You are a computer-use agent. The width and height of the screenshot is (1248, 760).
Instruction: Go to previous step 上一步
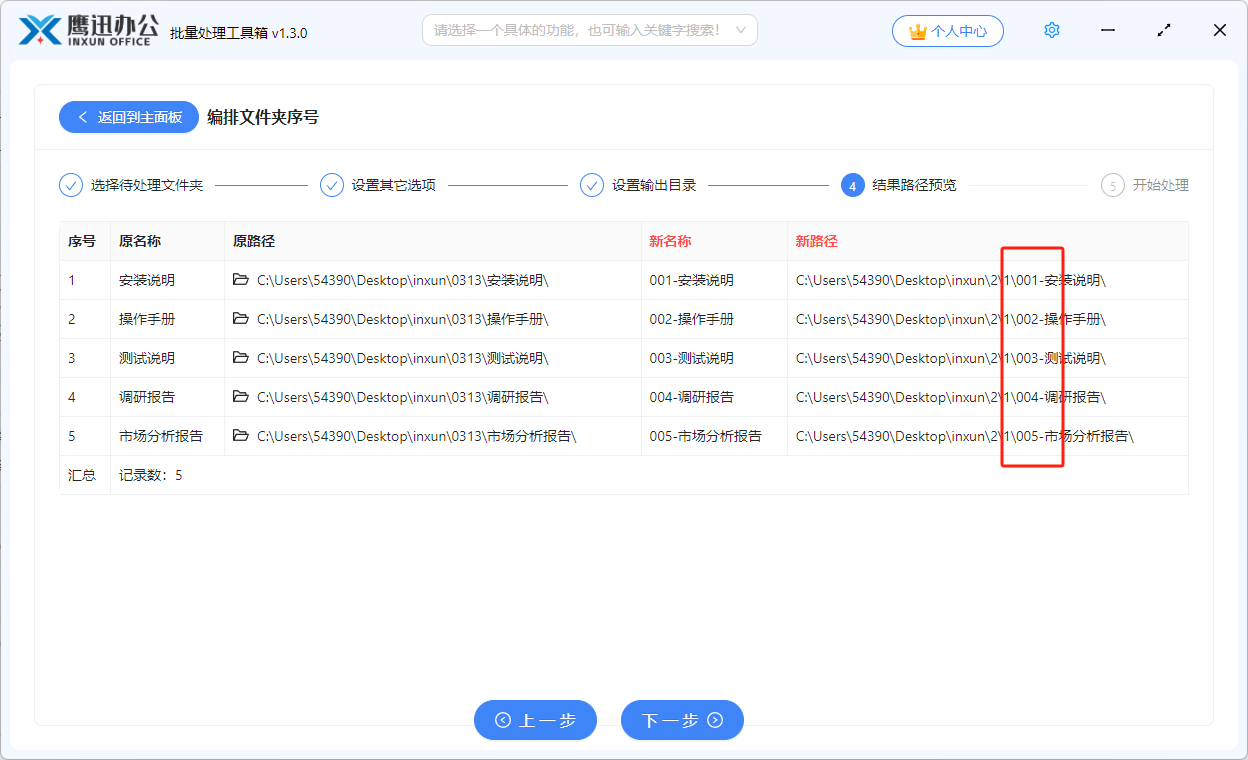pos(535,720)
